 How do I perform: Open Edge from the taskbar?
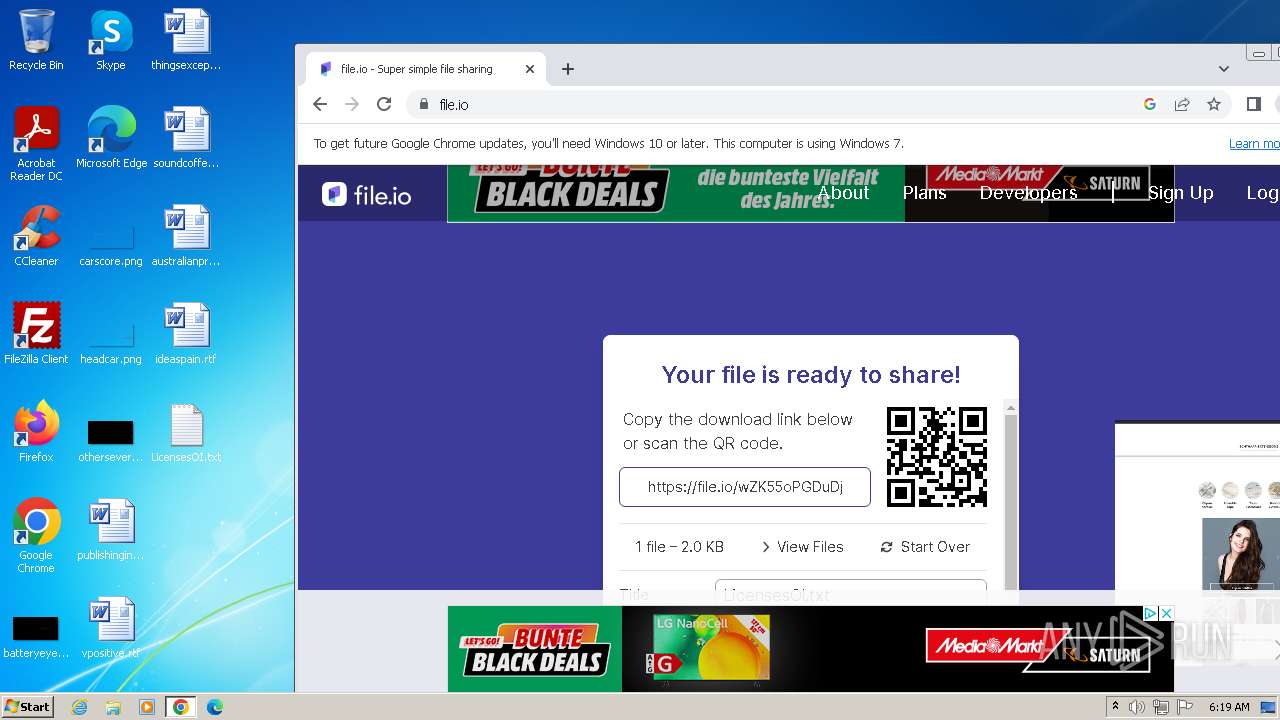tap(214, 707)
